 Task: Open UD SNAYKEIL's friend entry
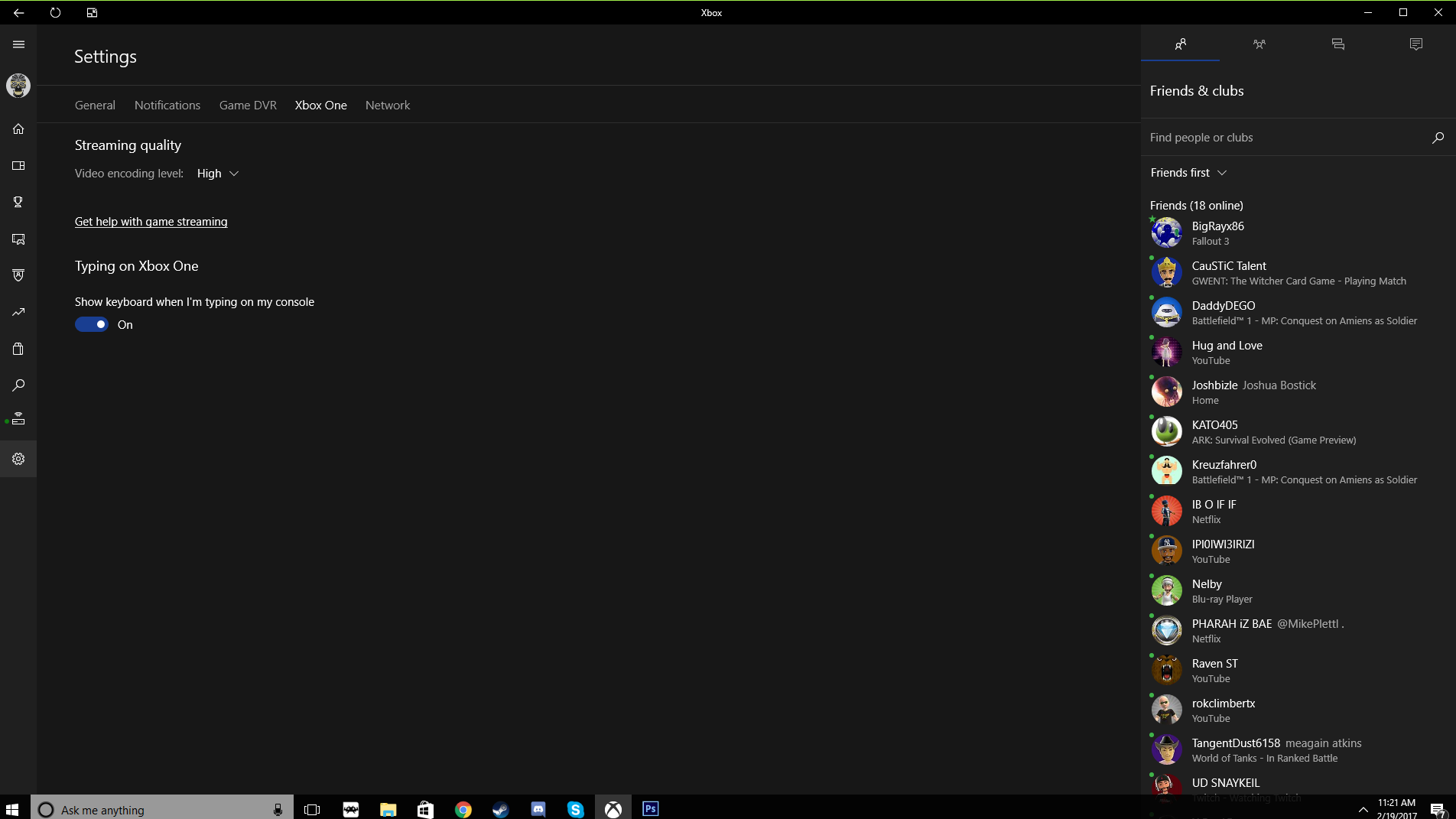(x=1298, y=783)
